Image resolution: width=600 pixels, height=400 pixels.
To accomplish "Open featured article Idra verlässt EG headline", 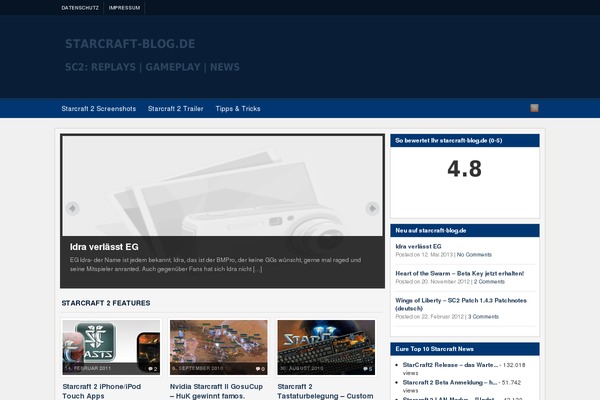I will [x=104, y=247].
